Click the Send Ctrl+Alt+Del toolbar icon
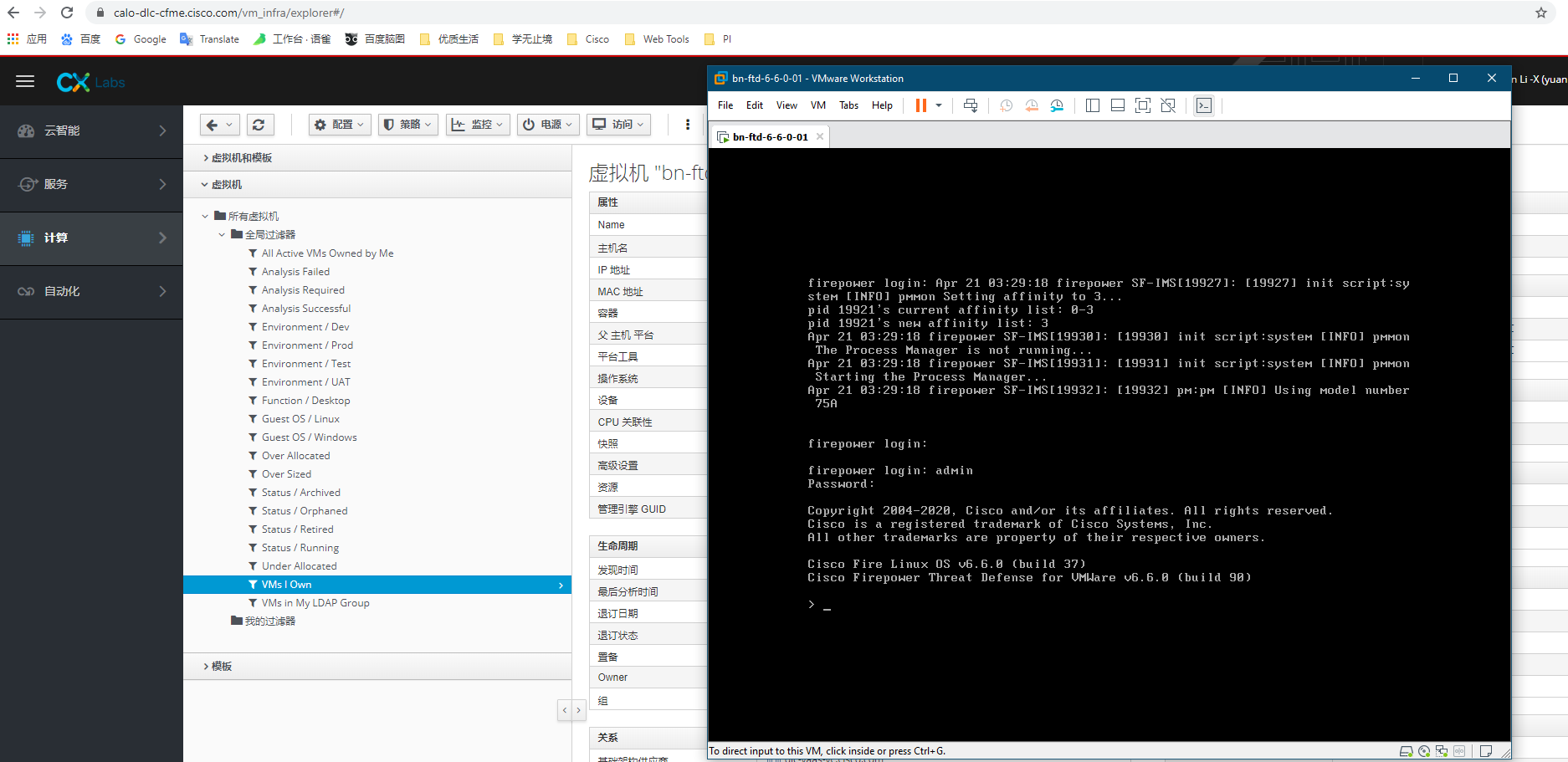The height and width of the screenshot is (762, 1568). click(x=971, y=105)
